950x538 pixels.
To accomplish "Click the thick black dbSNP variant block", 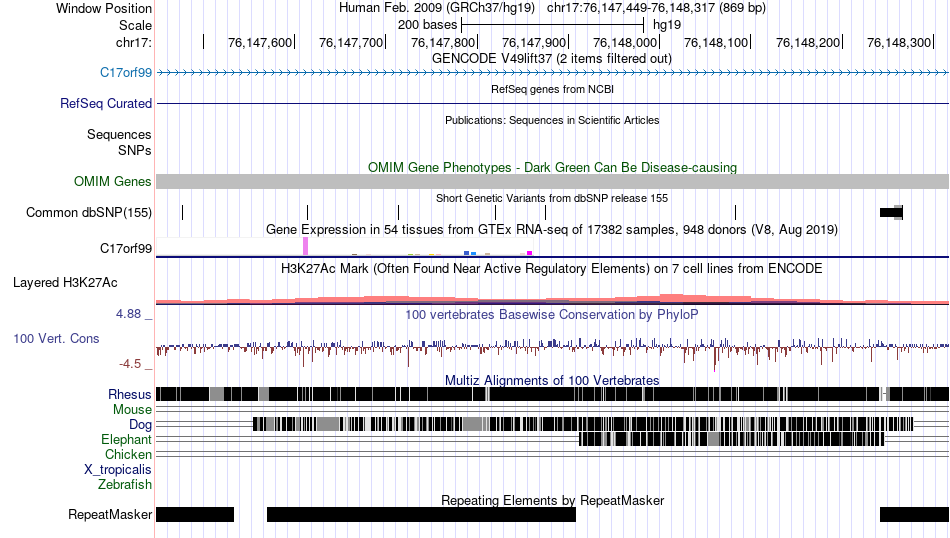I will click(891, 213).
